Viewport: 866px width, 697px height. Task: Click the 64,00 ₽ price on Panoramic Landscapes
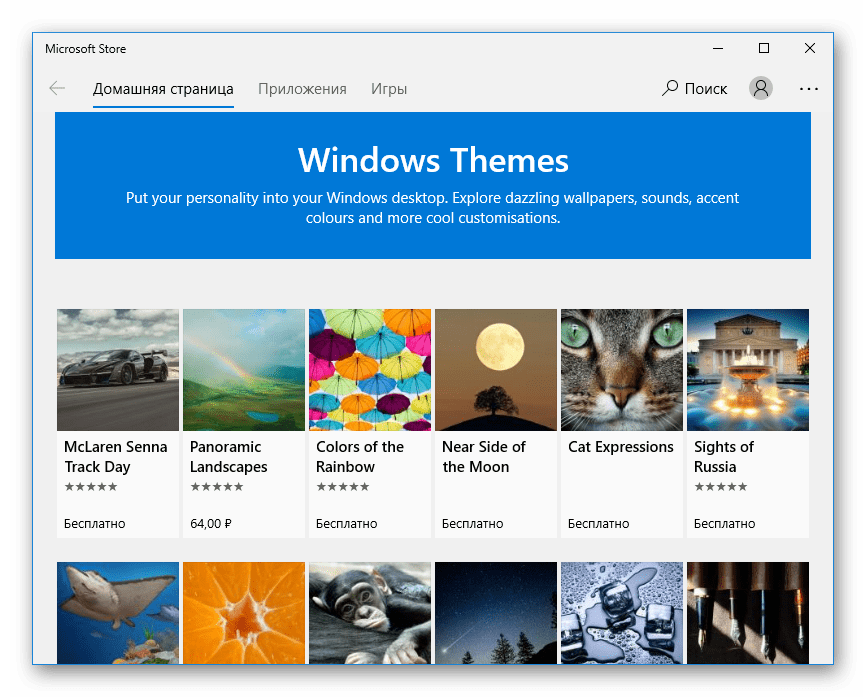point(211,523)
